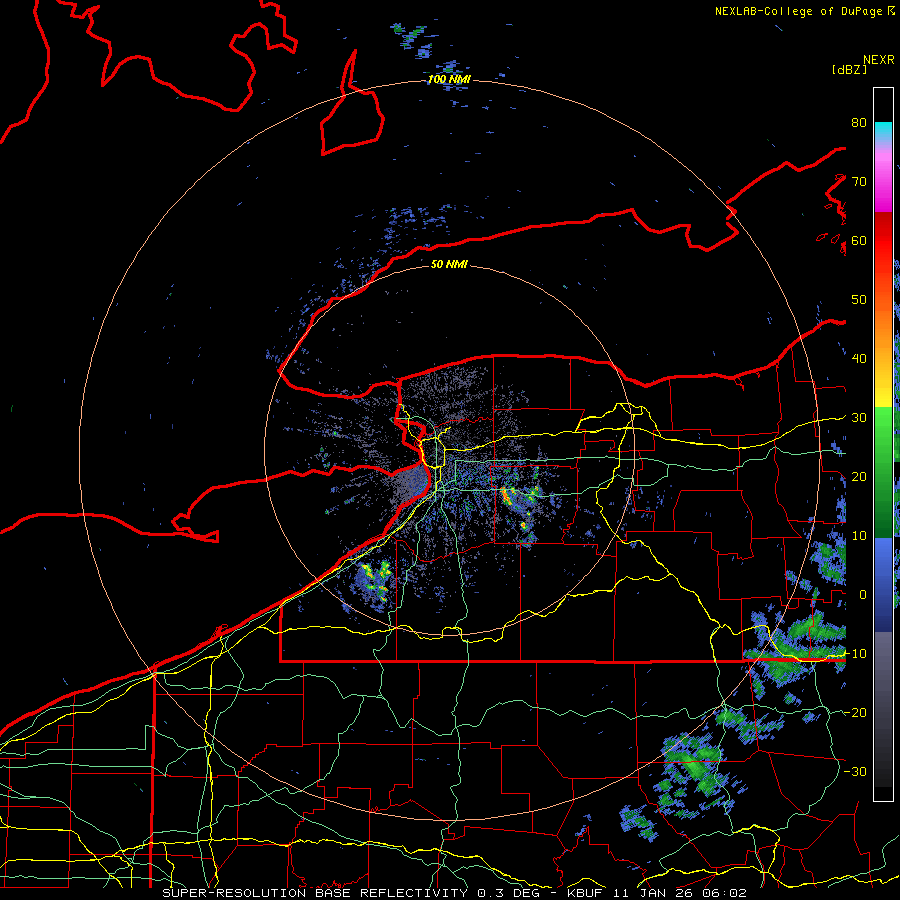
Task: Click the -30 value on the dBZ scale
Action: 855,772
